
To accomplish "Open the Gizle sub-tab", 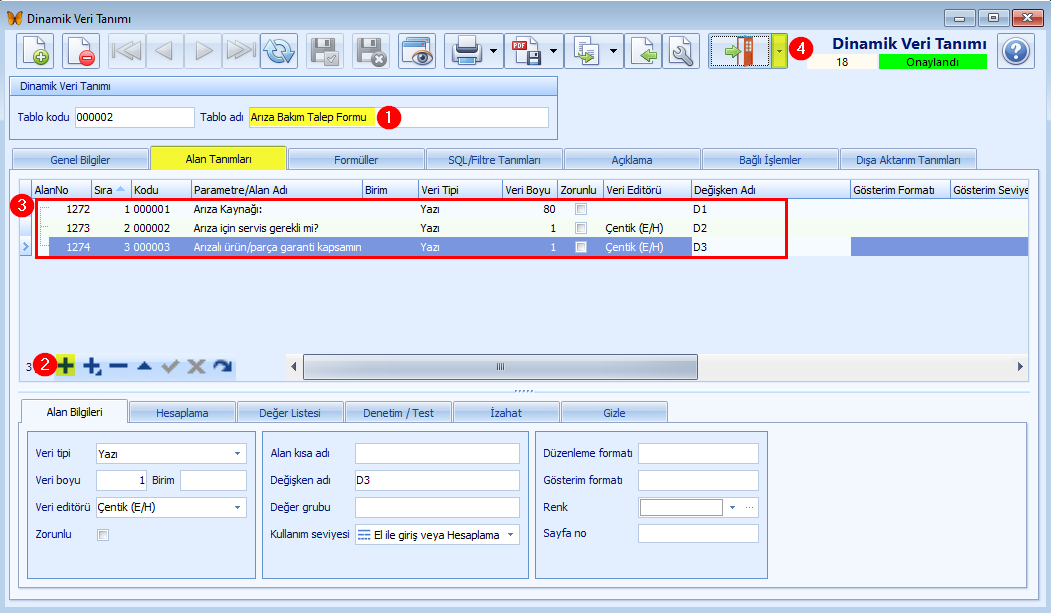I will (x=614, y=413).
